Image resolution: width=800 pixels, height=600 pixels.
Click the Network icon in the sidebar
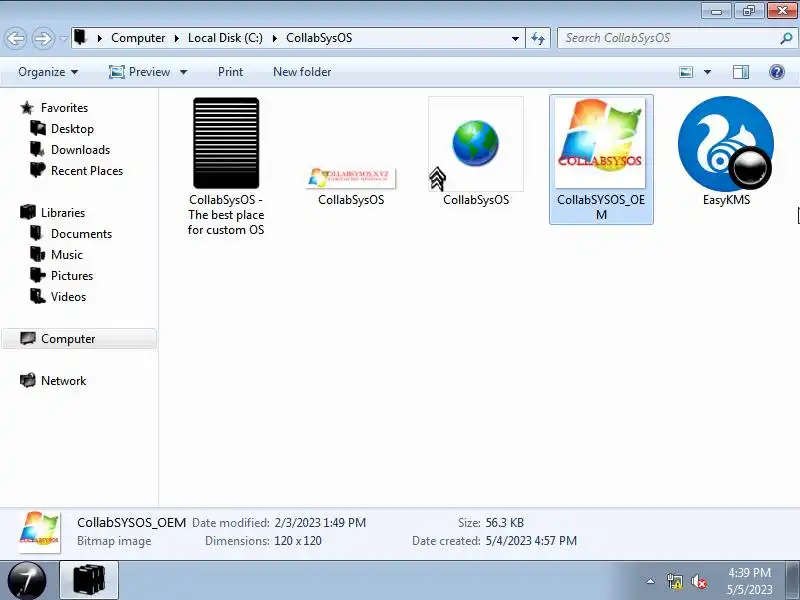[28, 381]
